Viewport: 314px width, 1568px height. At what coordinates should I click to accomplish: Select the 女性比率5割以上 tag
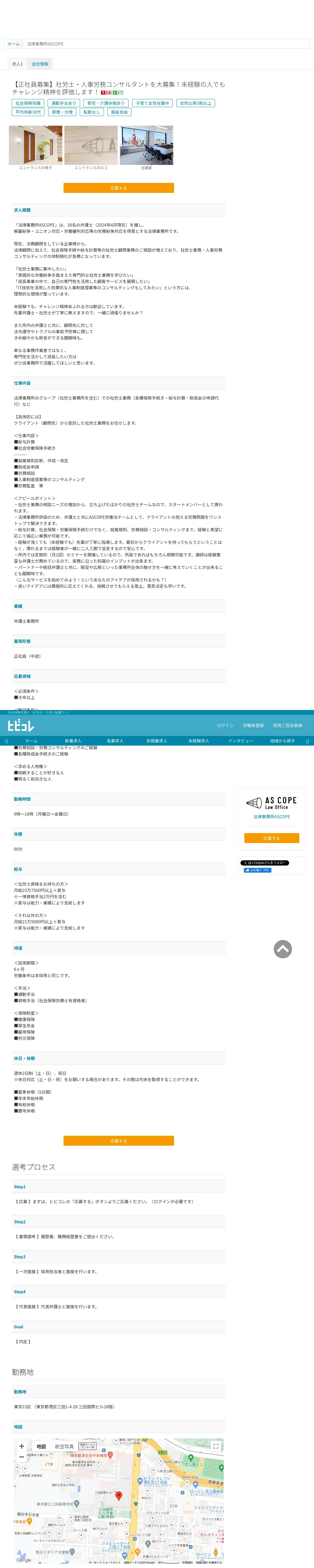click(x=196, y=103)
